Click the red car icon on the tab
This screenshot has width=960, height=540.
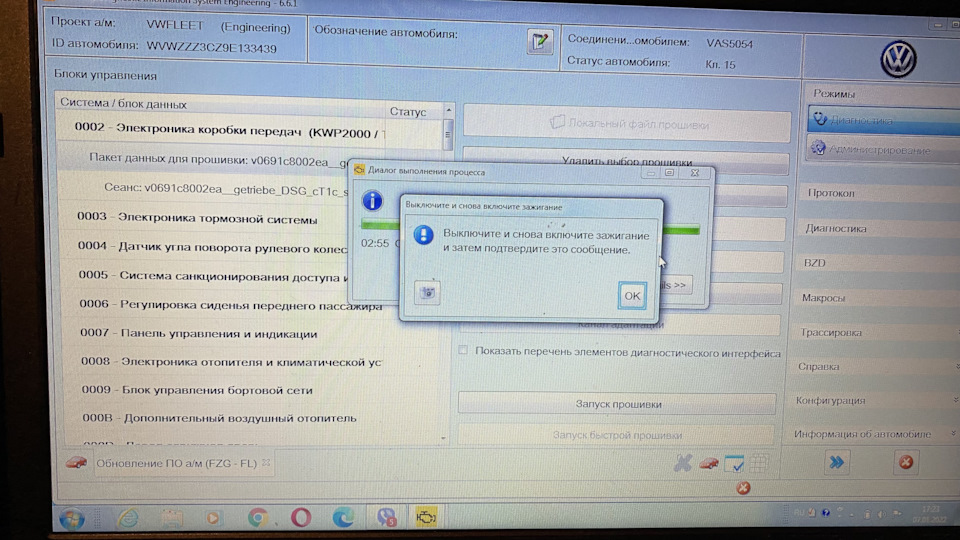(x=76, y=462)
